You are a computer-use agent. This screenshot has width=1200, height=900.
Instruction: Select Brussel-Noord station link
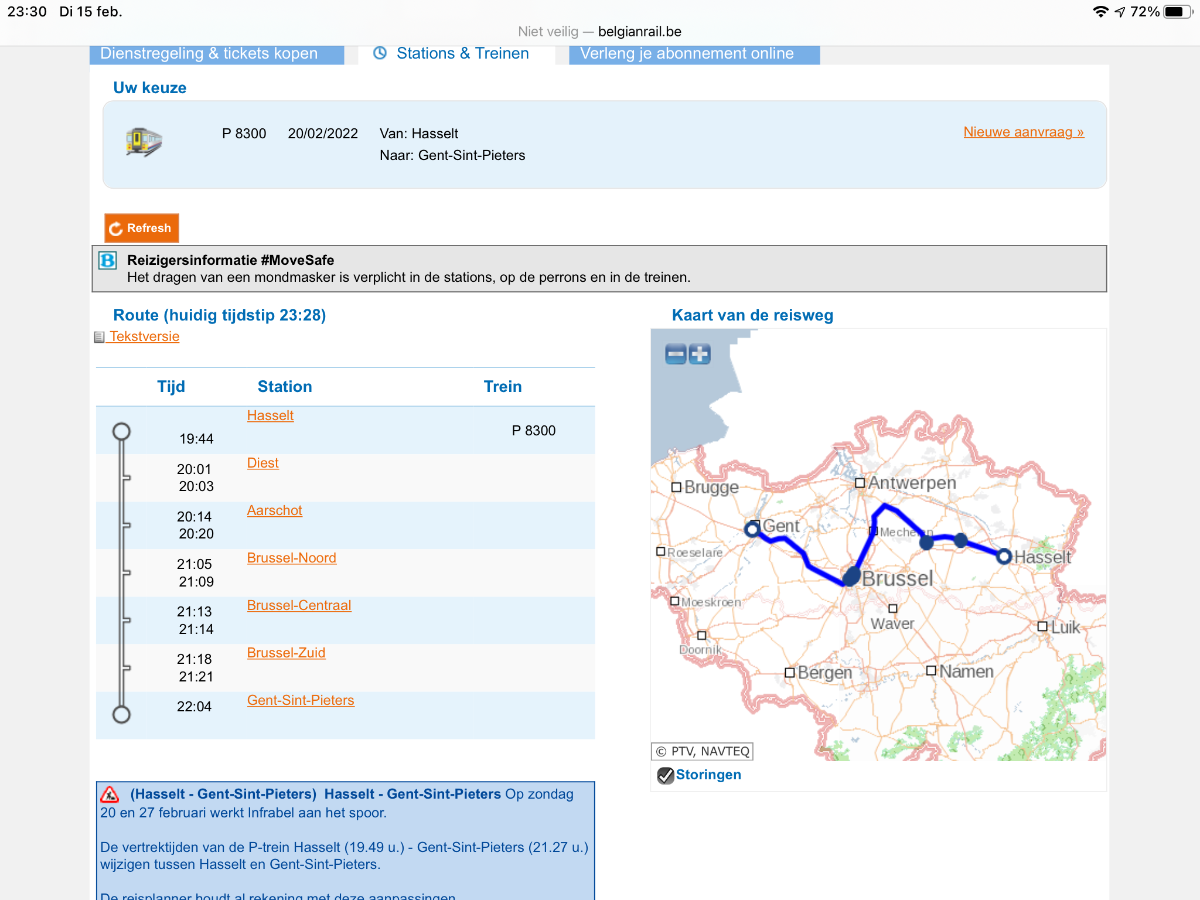click(291, 558)
